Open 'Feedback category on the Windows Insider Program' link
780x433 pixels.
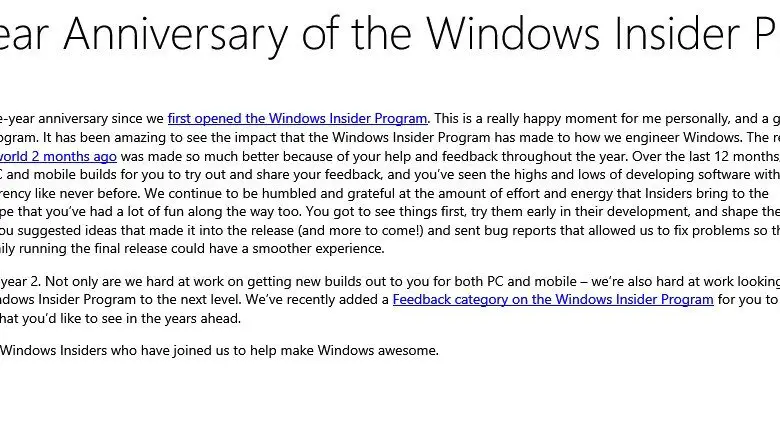click(x=553, y=299)
